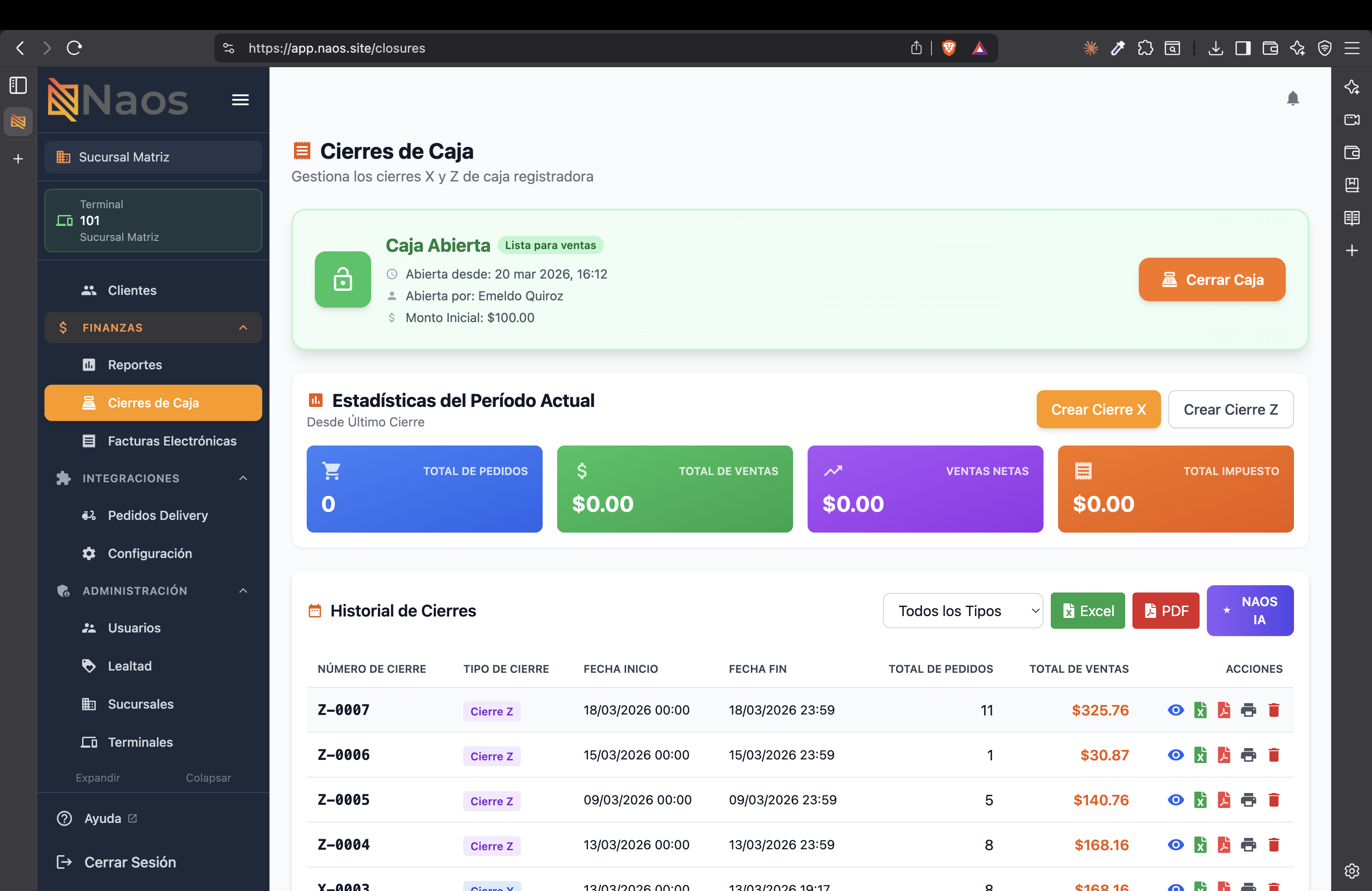This screenshot has width=1372, height=891.
Task: Delete closure Z-0004
Action: click(x=1274, y=844)
